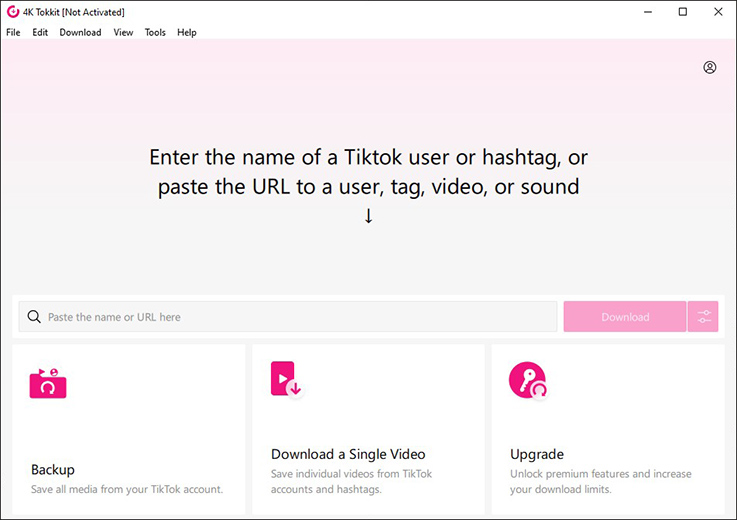Click the 'Enter the name of a Tiktok user' heading
This screenshot has height=520, width=737.
pyautogui.click(x=368, y=172)
